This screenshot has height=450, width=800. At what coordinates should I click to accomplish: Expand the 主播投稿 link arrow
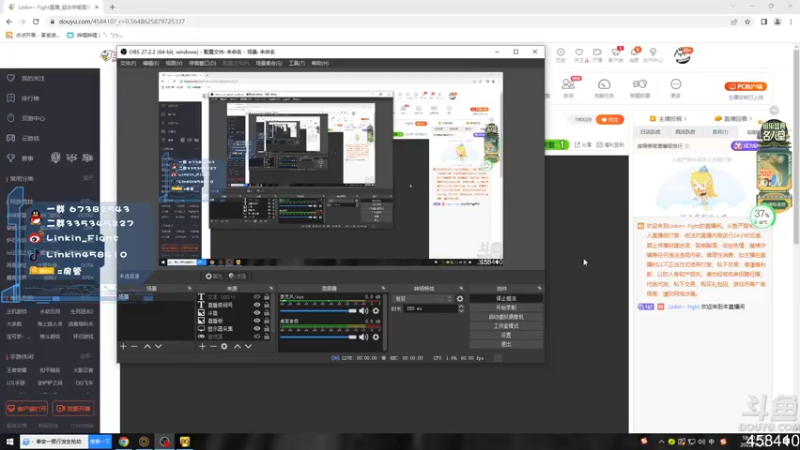click(x=685, y=119)
